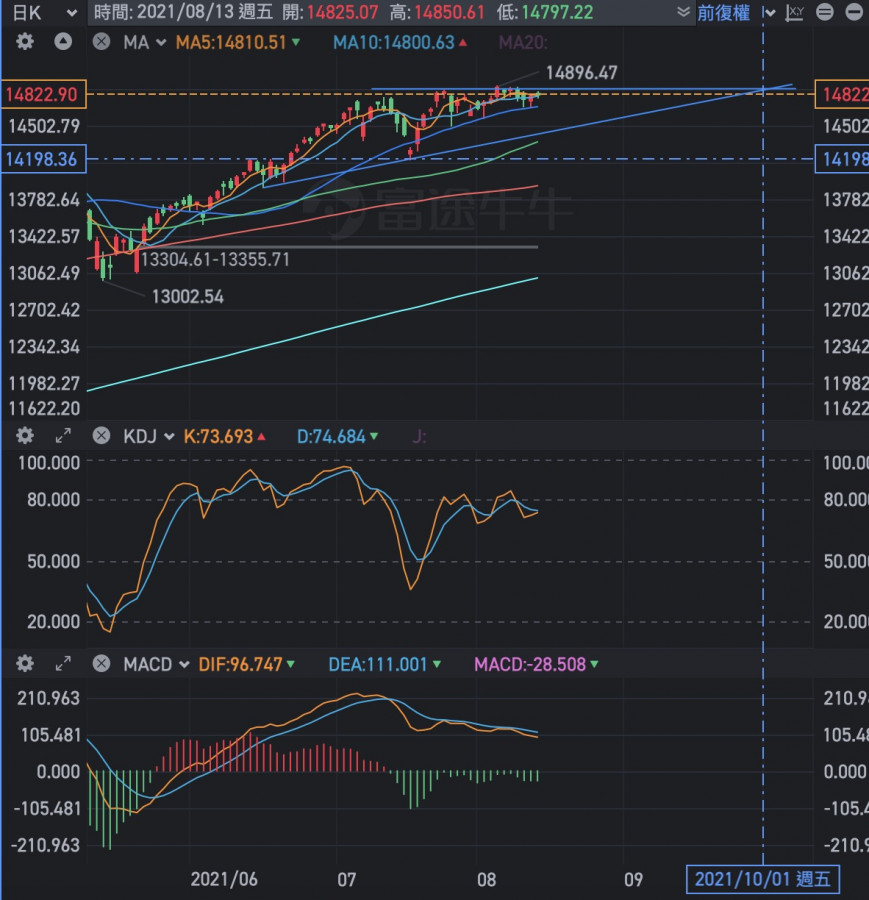Viewport: 869px width, 900px height.
Task: Change indicator via MA dropdown
Action: (144, 42)
